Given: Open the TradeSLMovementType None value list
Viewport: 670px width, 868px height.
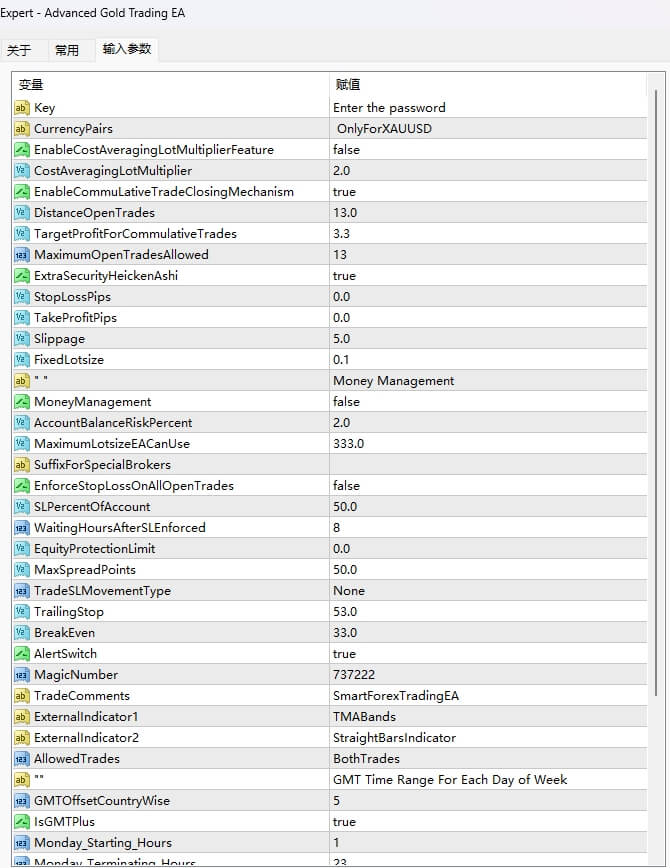Looking at the screenshot, I should tap(488, 591).
